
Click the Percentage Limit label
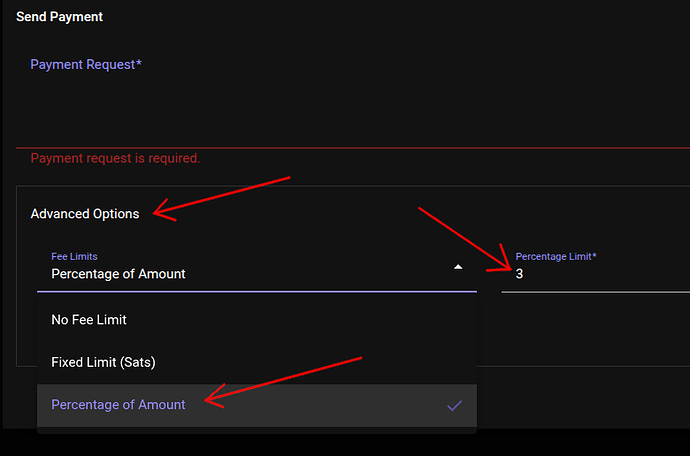pyautogui.click(x=556, y=257)
